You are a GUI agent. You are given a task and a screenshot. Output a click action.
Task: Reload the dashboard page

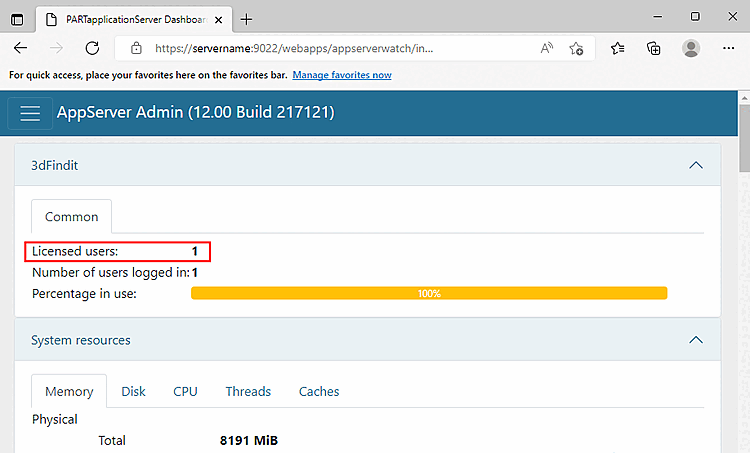(x=92, y=48)
